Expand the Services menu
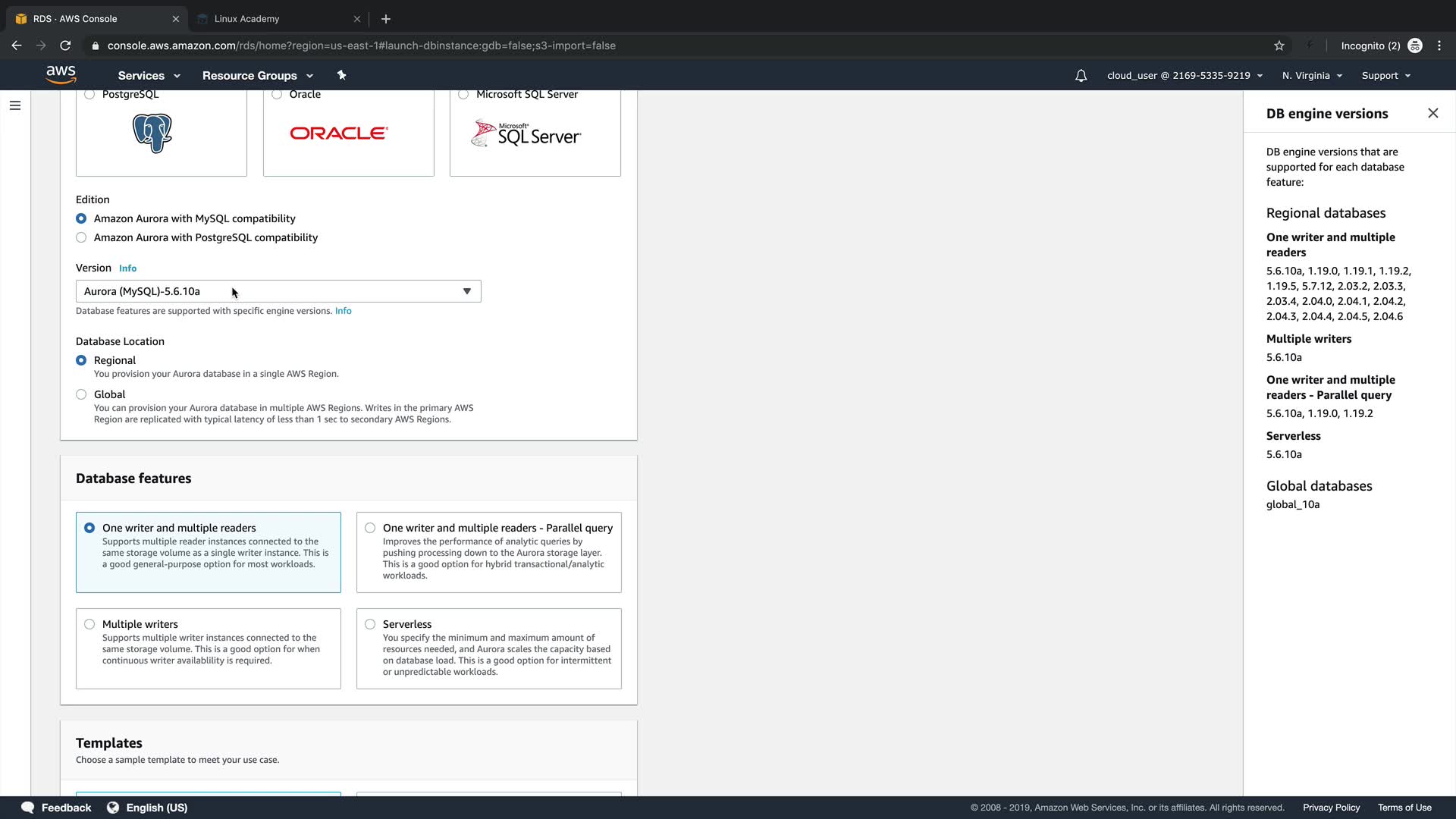1456x819 pixels. [149, 76]
